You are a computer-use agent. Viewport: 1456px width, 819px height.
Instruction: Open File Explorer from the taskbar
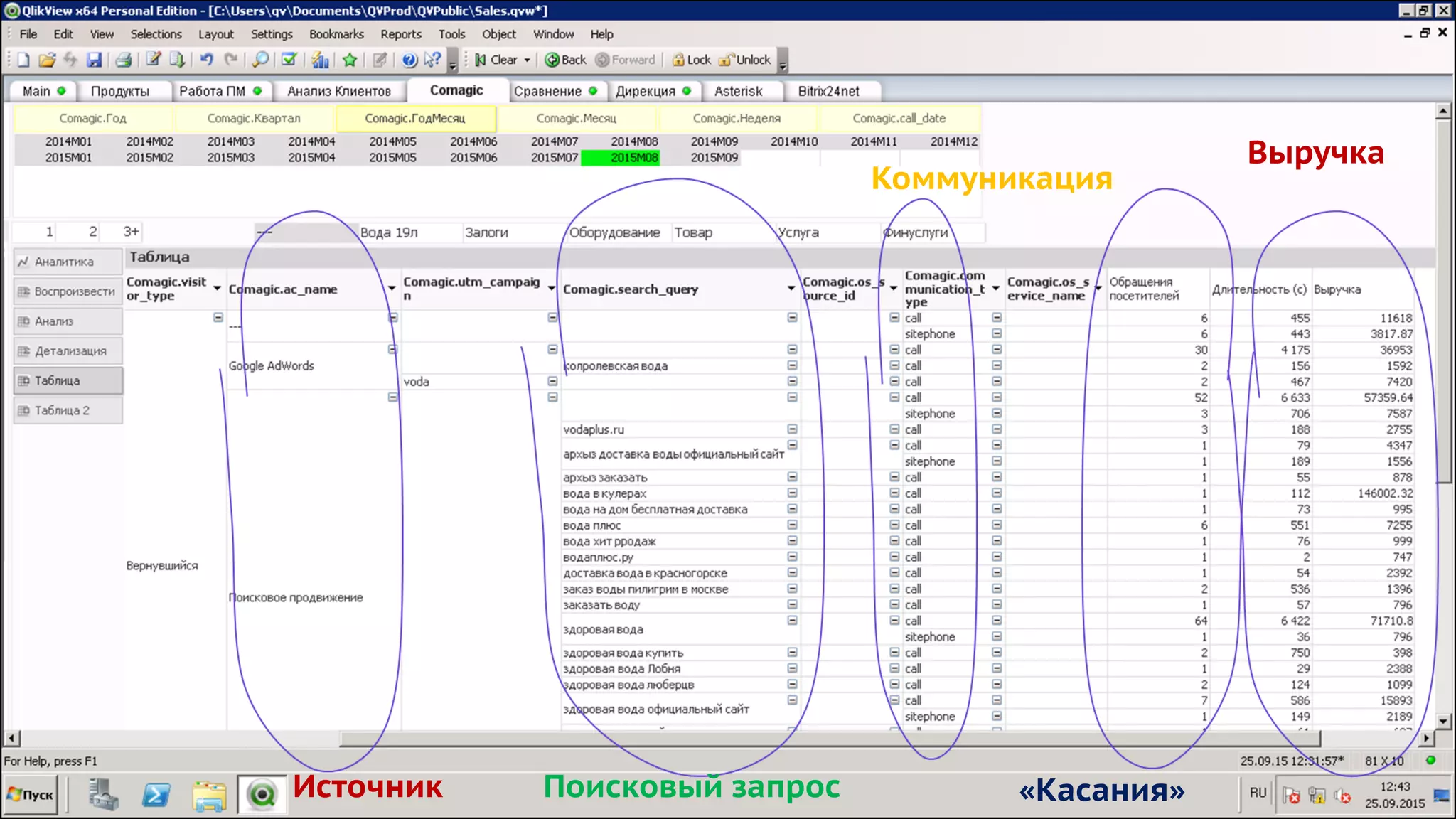click(x=209, y=795)
